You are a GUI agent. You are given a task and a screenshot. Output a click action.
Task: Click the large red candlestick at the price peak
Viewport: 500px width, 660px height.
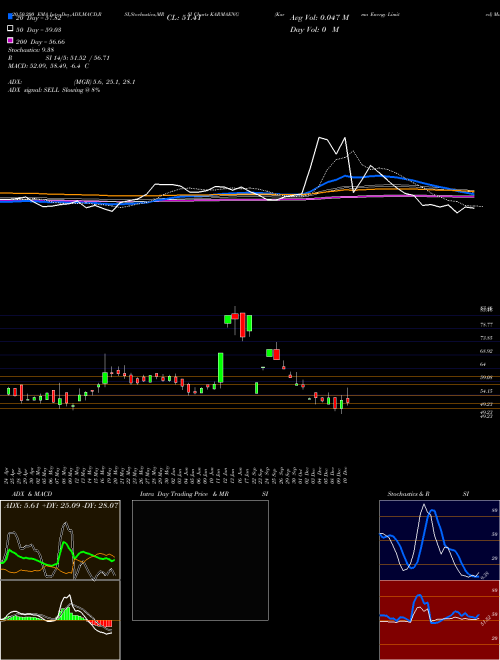[242, 325]
